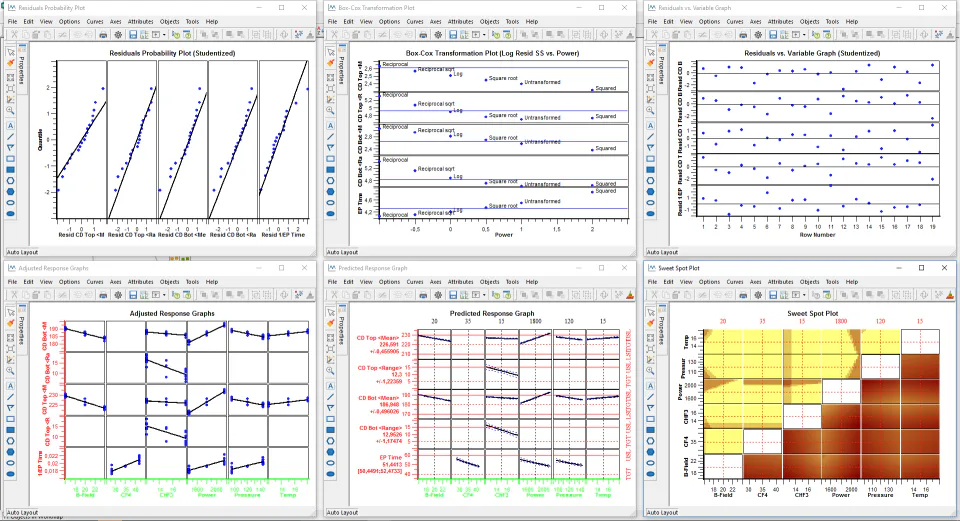960x521 pixels.
Task: Expand the Properties panel in Residuals Probability Plot
Action: coord(22,71)
